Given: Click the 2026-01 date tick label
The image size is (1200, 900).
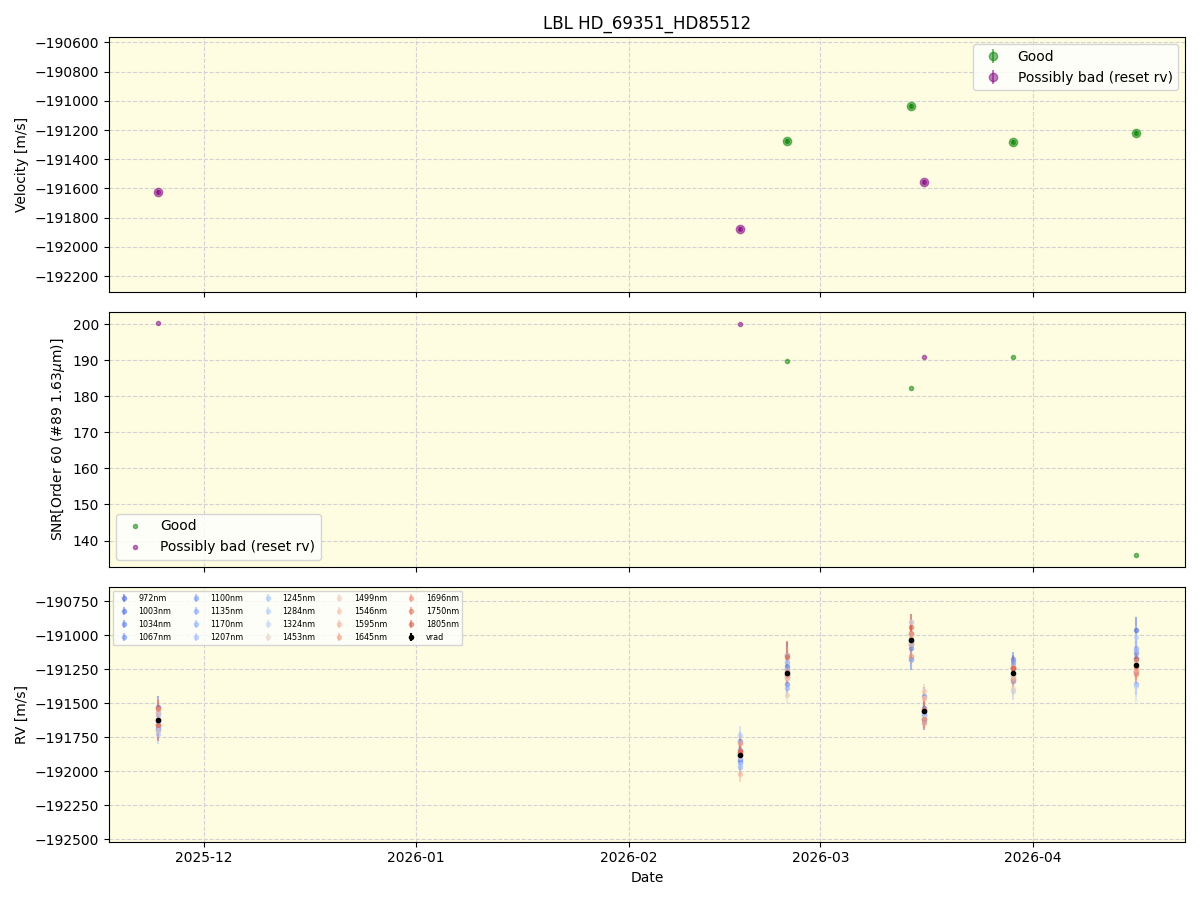Looking at the screenshot, I should (416, 857).
